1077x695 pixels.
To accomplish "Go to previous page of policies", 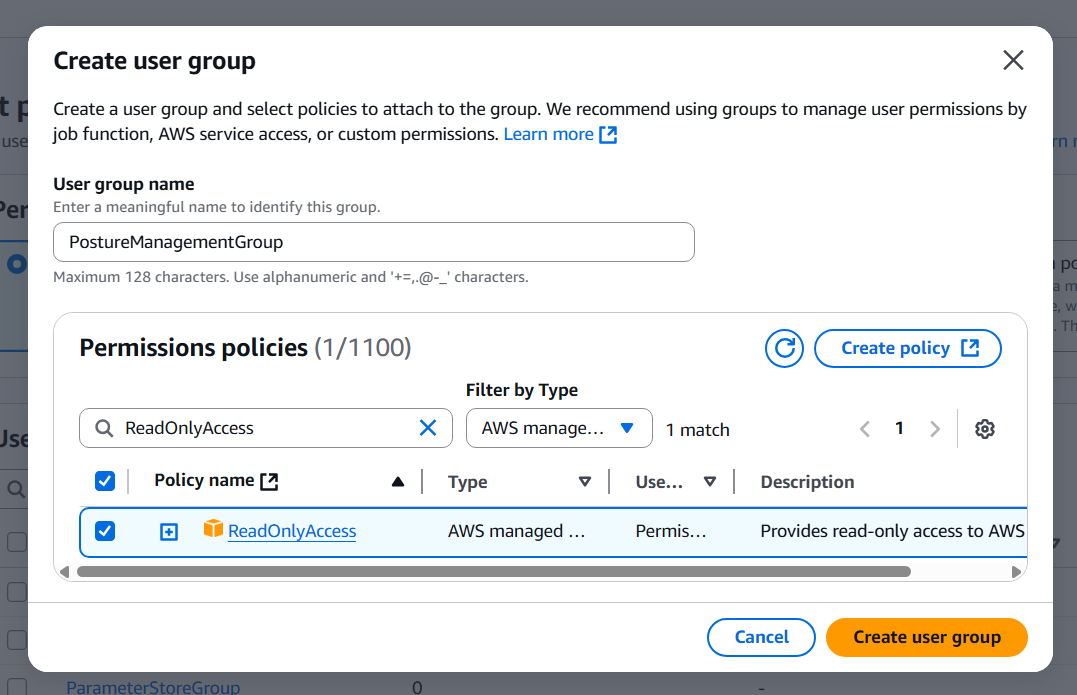I will tap(865, 429).
